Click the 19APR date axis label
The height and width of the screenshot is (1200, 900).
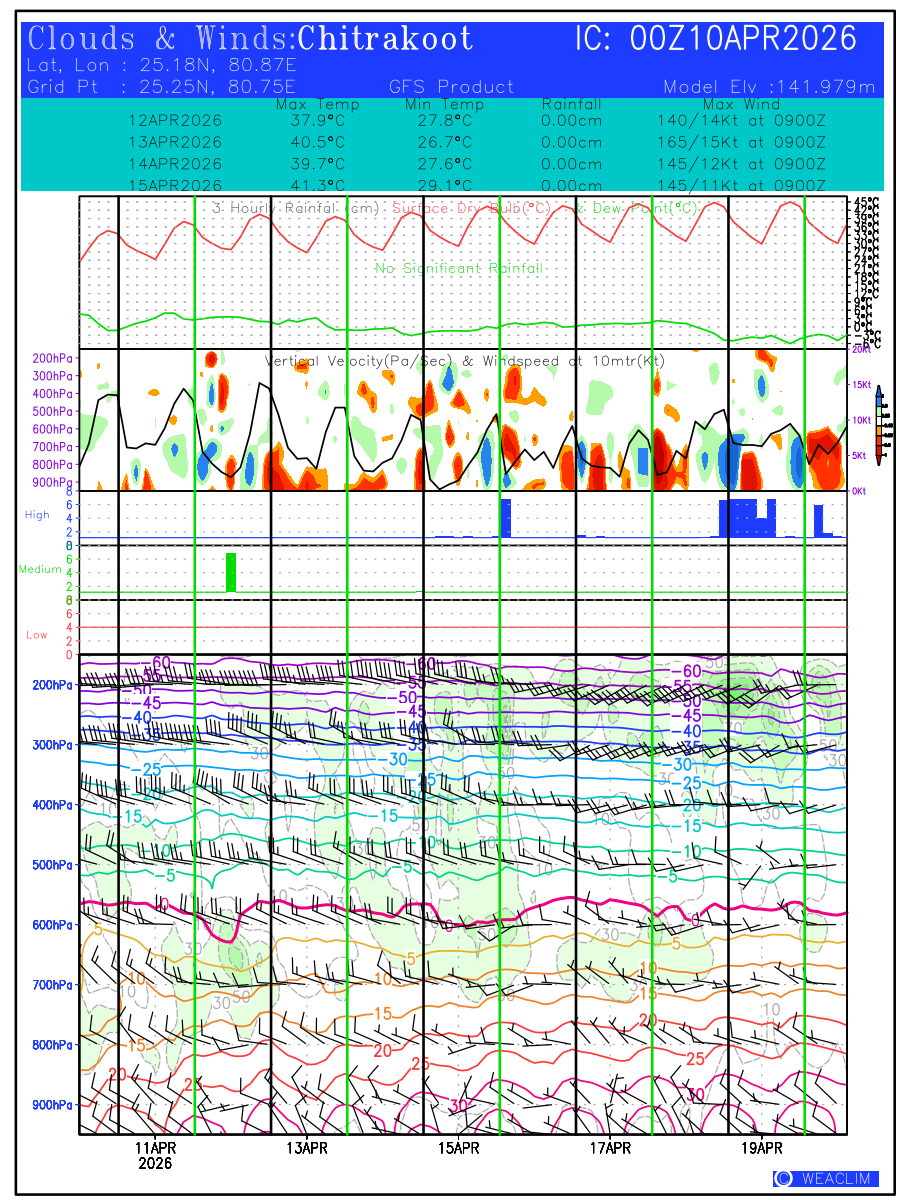762,1147
